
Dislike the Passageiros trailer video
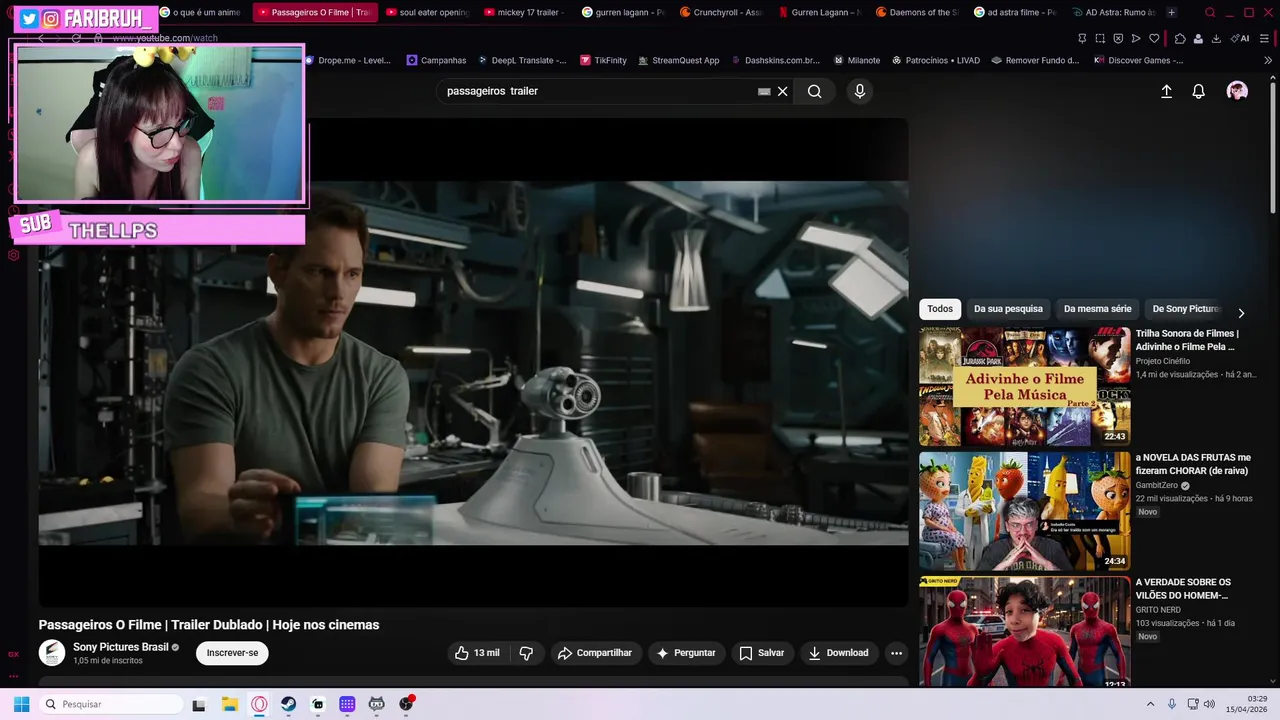click(526, 653)
